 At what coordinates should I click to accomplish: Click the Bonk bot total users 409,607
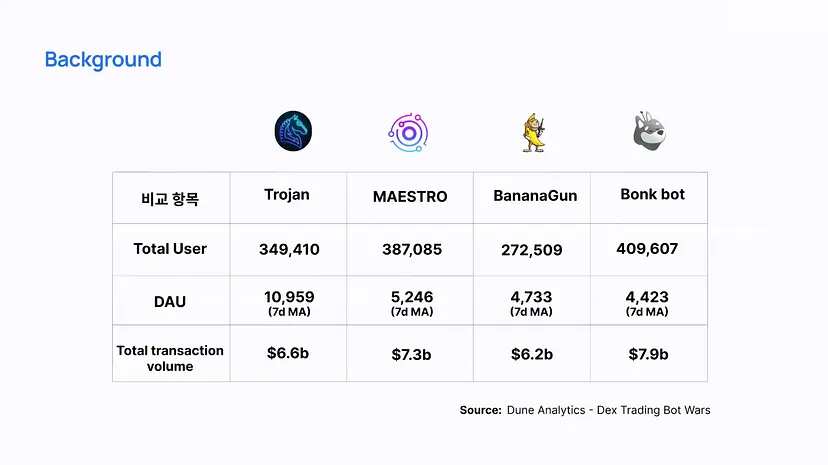pyautogui.click(x=648, y=248)
